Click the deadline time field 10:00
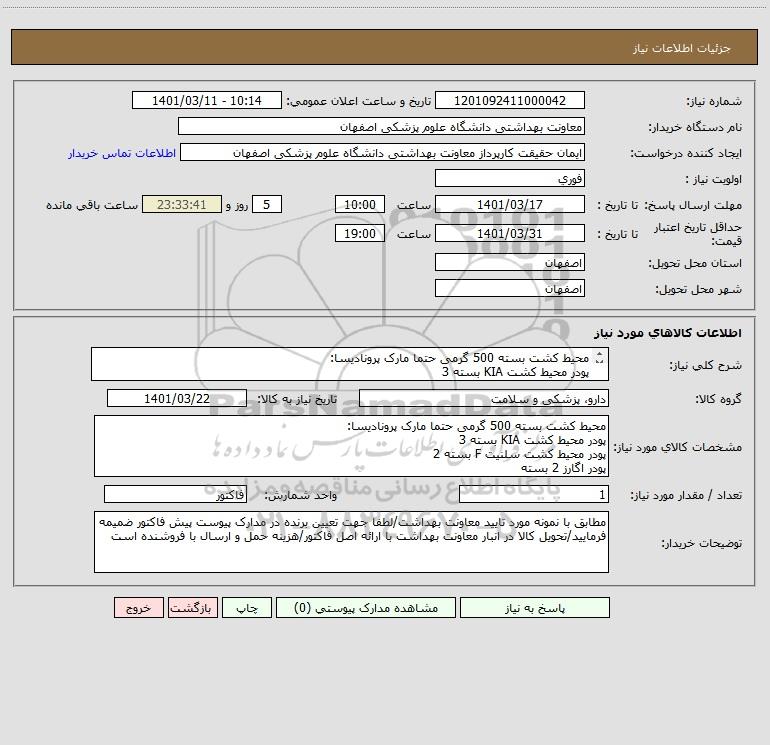This screenshot has height=745, width=770. tap(359, 205)
